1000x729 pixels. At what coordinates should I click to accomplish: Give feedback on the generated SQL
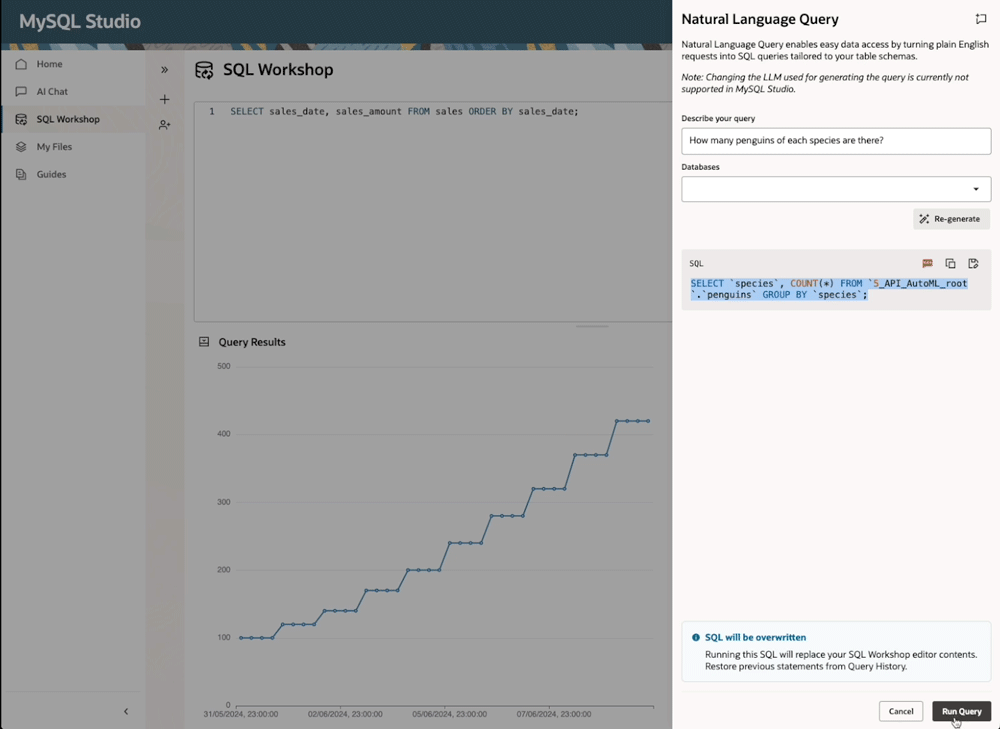[x=927, y=263]
